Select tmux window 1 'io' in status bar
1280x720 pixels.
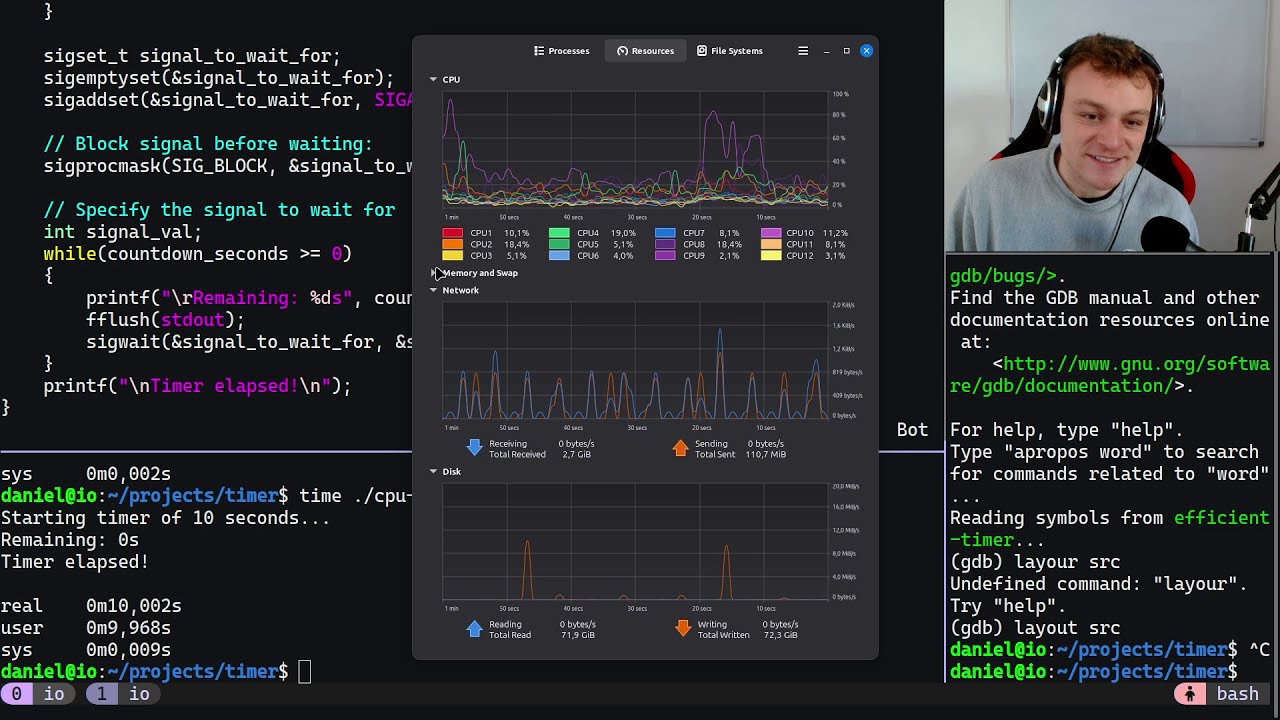click(x=121, y=694)
